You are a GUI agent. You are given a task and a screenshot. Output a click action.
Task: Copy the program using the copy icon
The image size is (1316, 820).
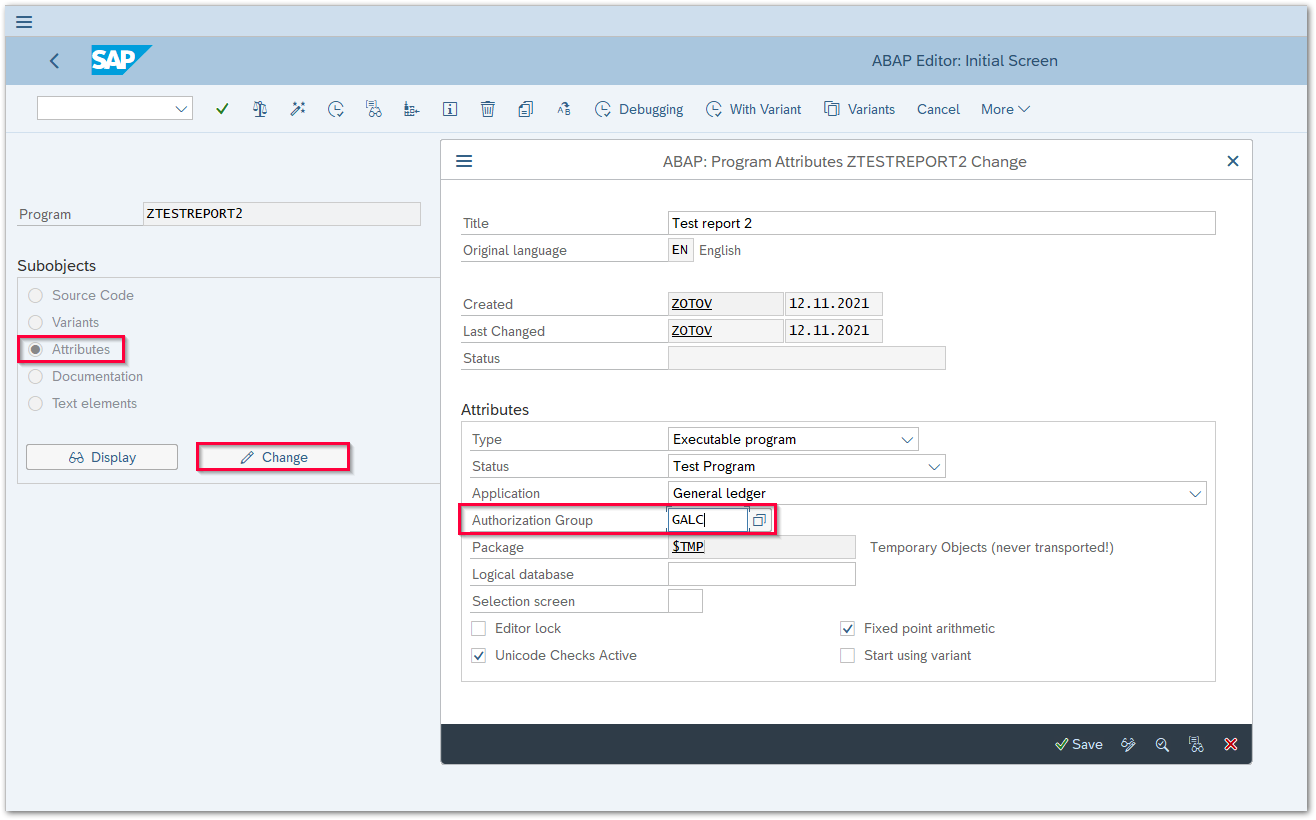[x=525, y=109]
